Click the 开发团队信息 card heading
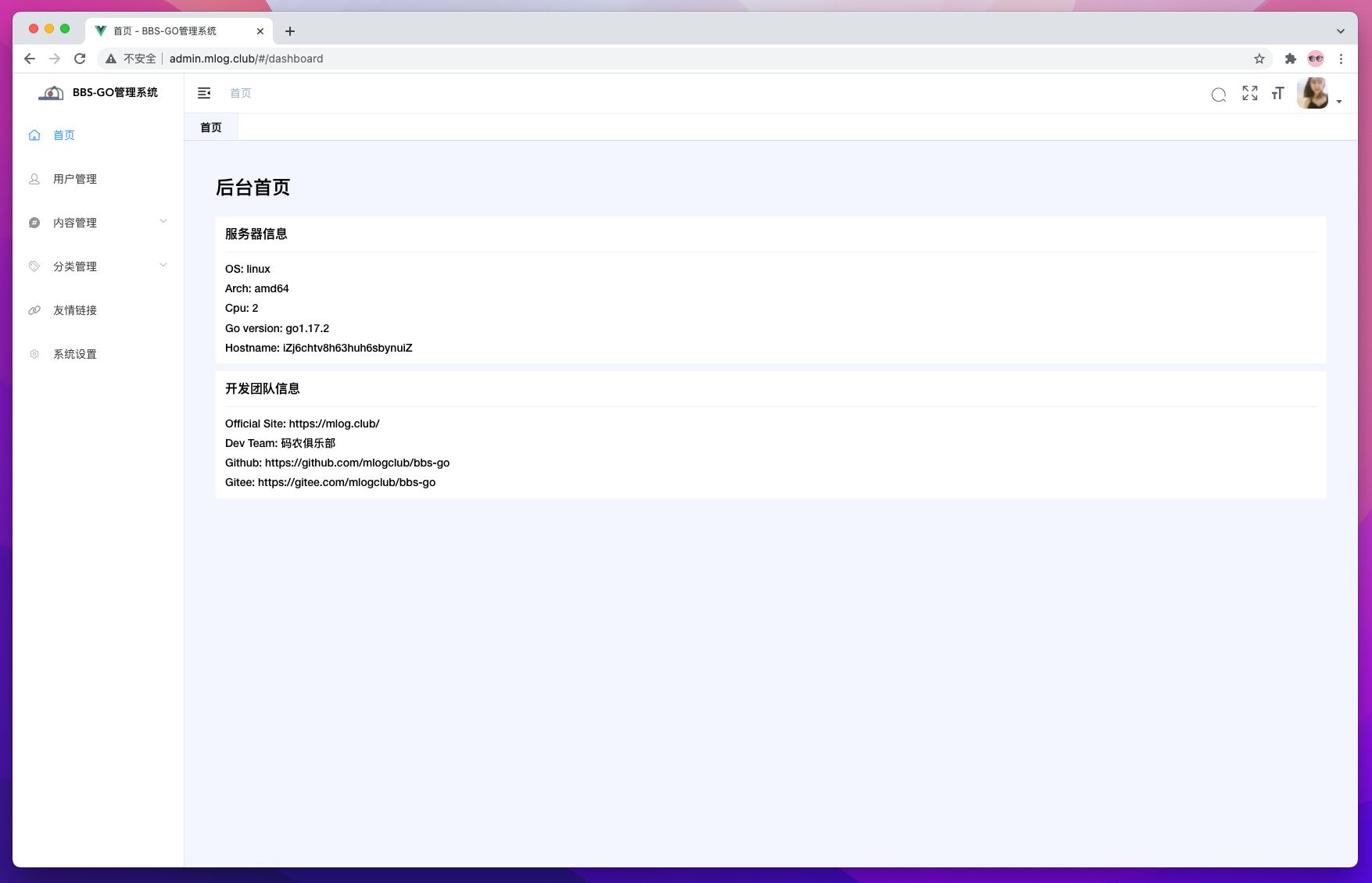The image size is (1372, 883). click(x=263, y=388)
